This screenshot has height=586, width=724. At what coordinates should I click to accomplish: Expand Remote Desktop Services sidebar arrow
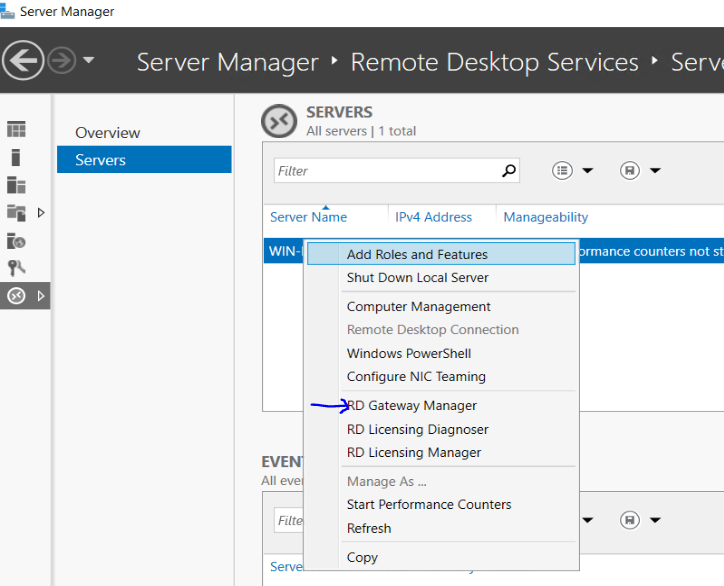(41, 296)
